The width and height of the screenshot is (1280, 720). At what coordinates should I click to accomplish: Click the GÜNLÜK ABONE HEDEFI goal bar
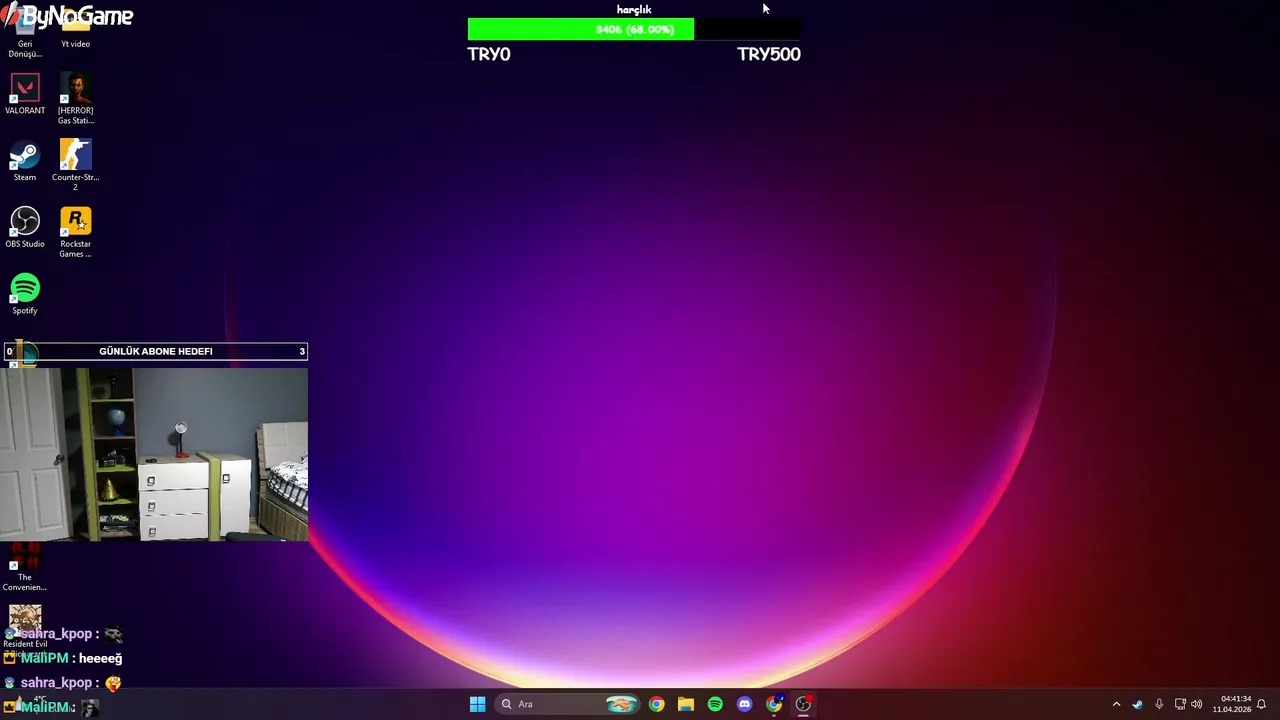(x=155, y=351)
